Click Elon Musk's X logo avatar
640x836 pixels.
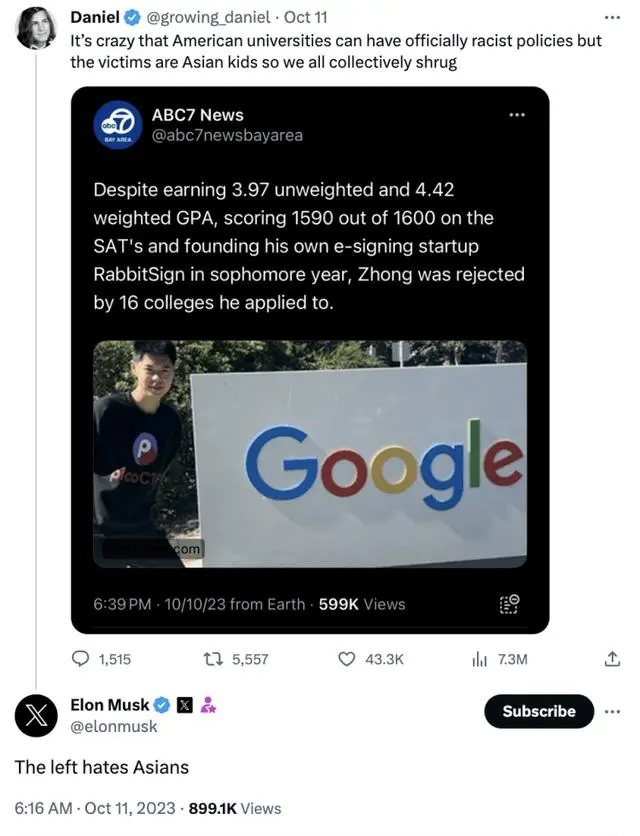(36, 715)
